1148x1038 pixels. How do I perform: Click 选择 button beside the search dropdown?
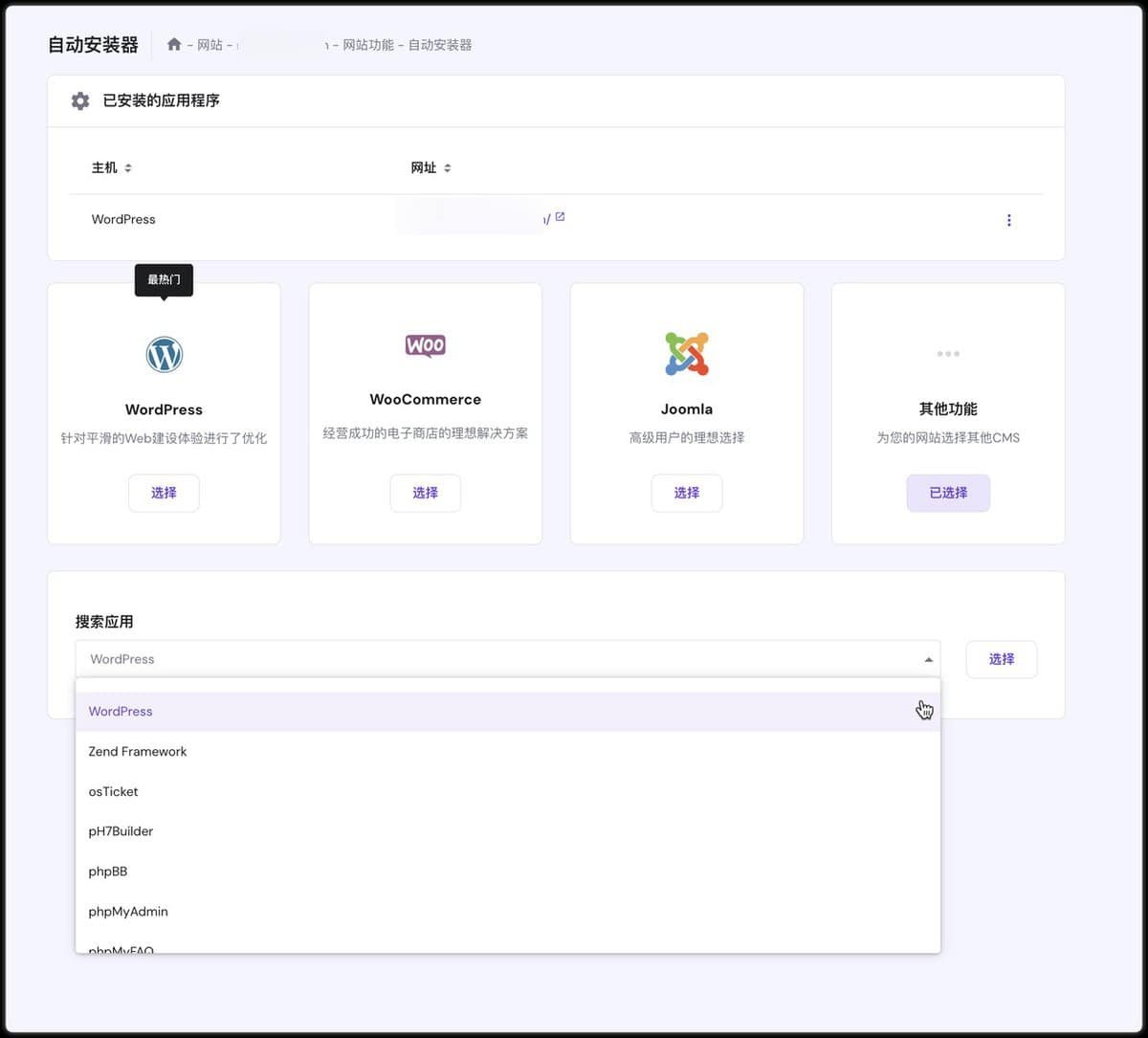point(1002,659)
